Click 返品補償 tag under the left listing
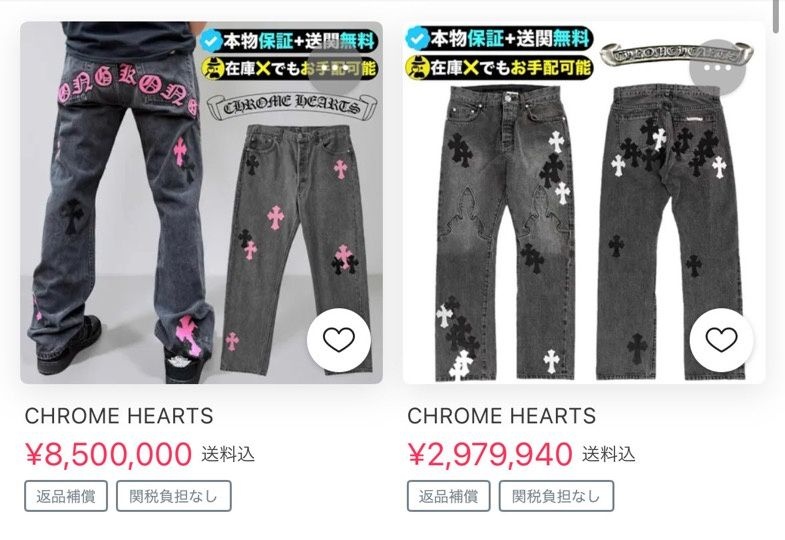 click(x=66, y=496)
